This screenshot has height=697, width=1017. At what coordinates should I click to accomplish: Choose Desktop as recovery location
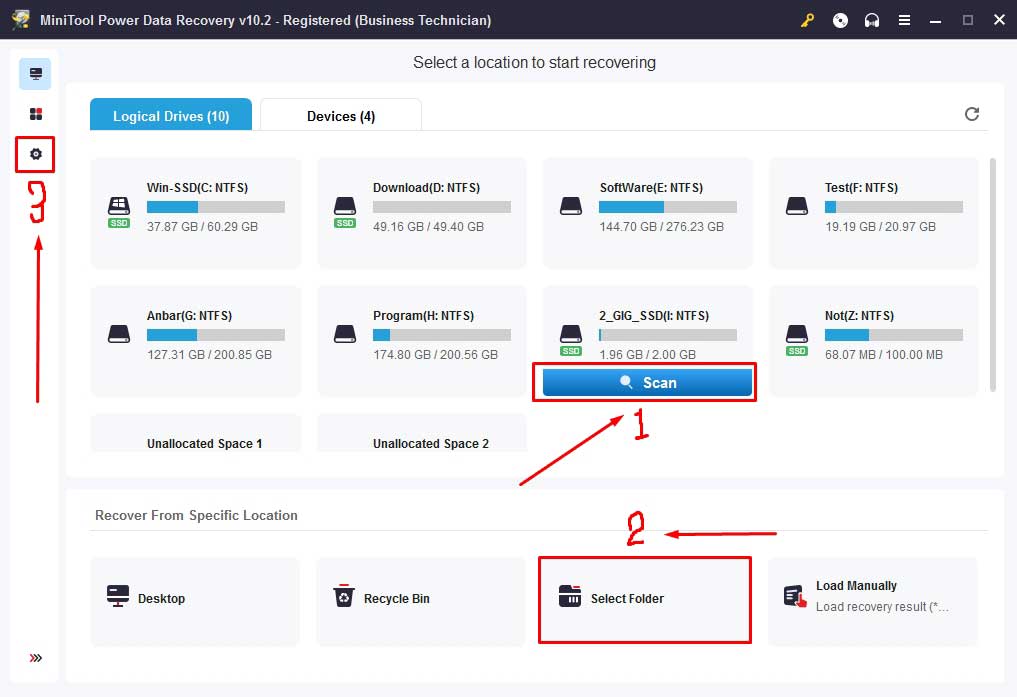pos(195,602)
